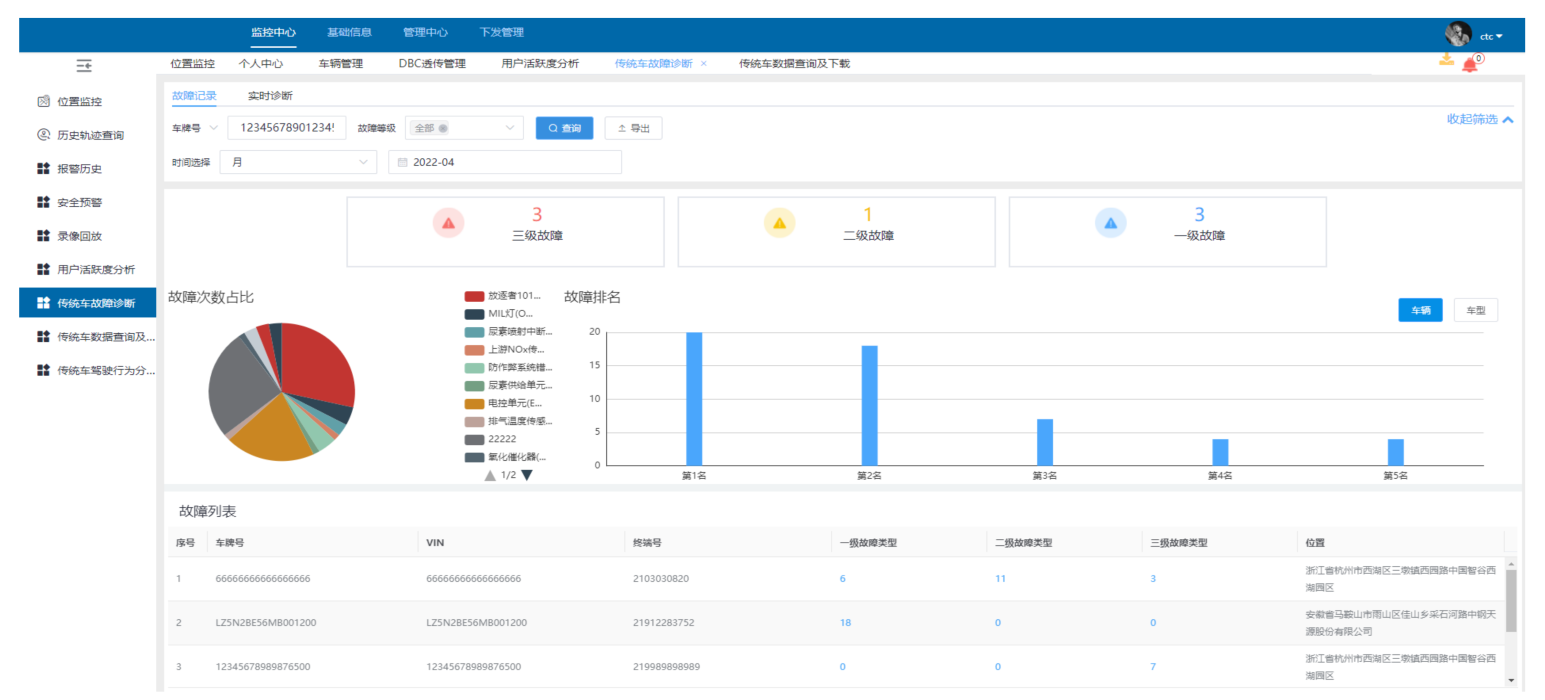The image size is (1545, 700).
Task: Click the user avatar picture
Action: 1458,34
